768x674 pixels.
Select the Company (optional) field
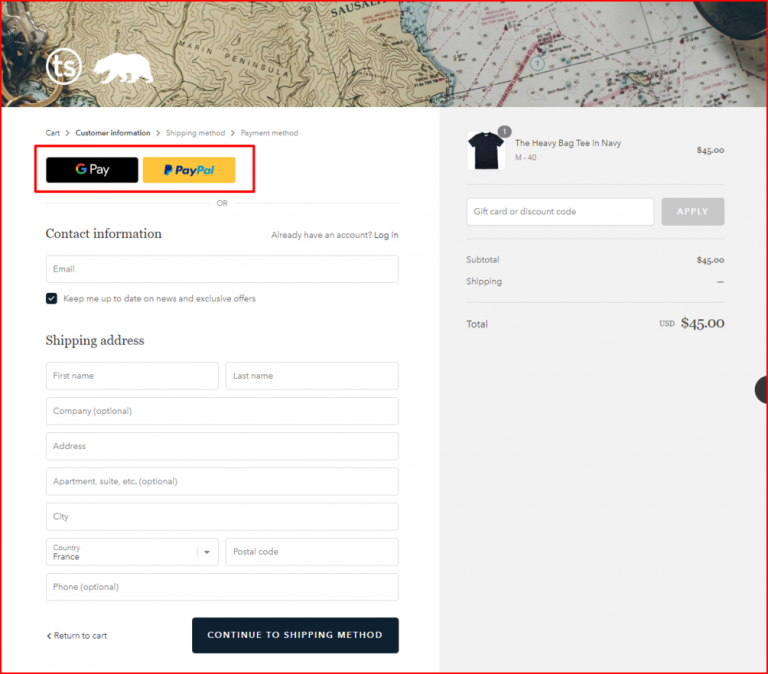tap(222, 411)
